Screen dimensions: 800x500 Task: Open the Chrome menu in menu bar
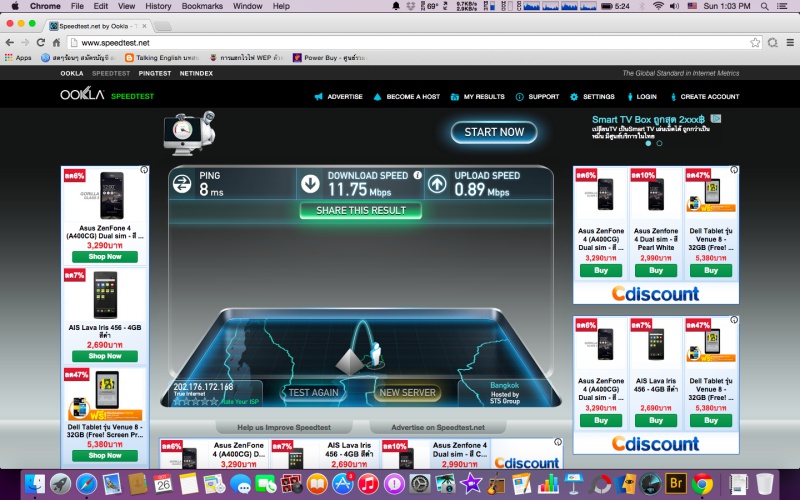tap(45, 6)
